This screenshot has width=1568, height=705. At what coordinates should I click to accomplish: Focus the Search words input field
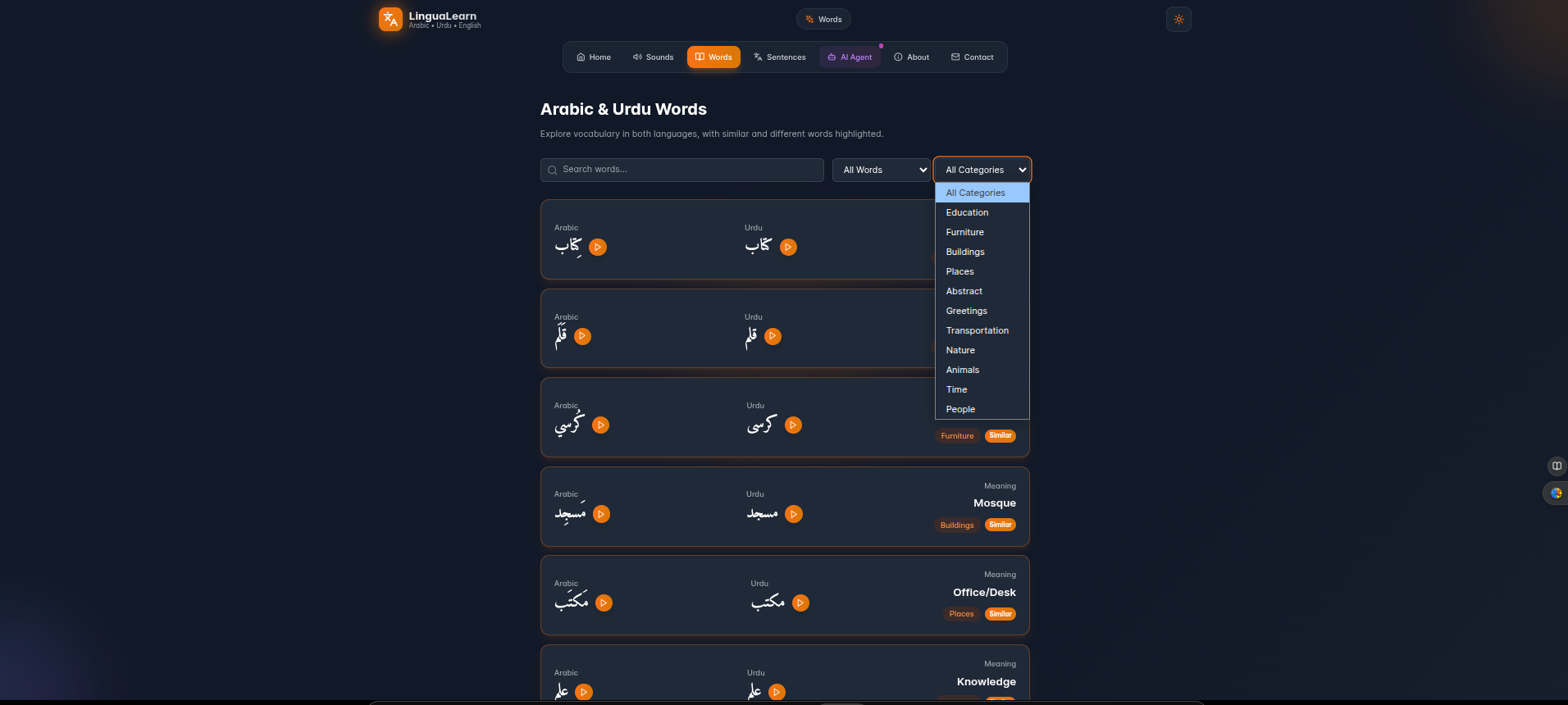(x=682, y=170)
